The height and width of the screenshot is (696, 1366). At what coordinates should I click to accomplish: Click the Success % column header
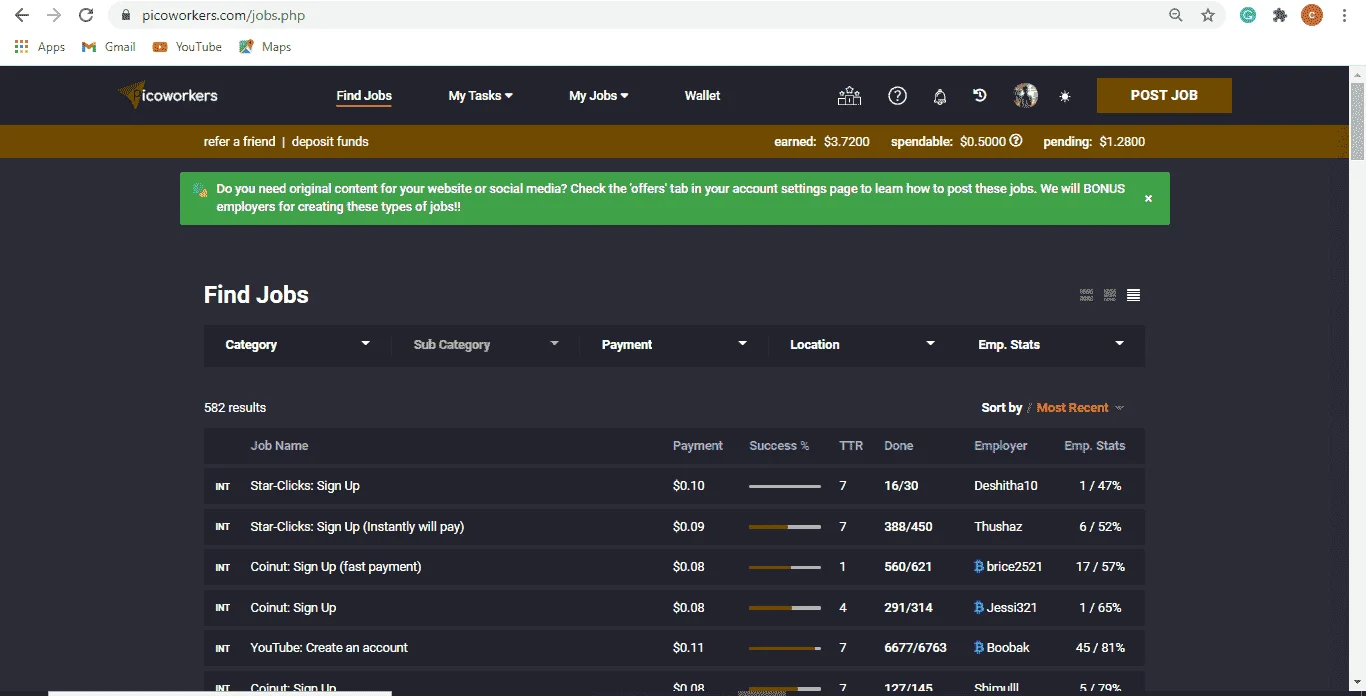pos(779,446)
